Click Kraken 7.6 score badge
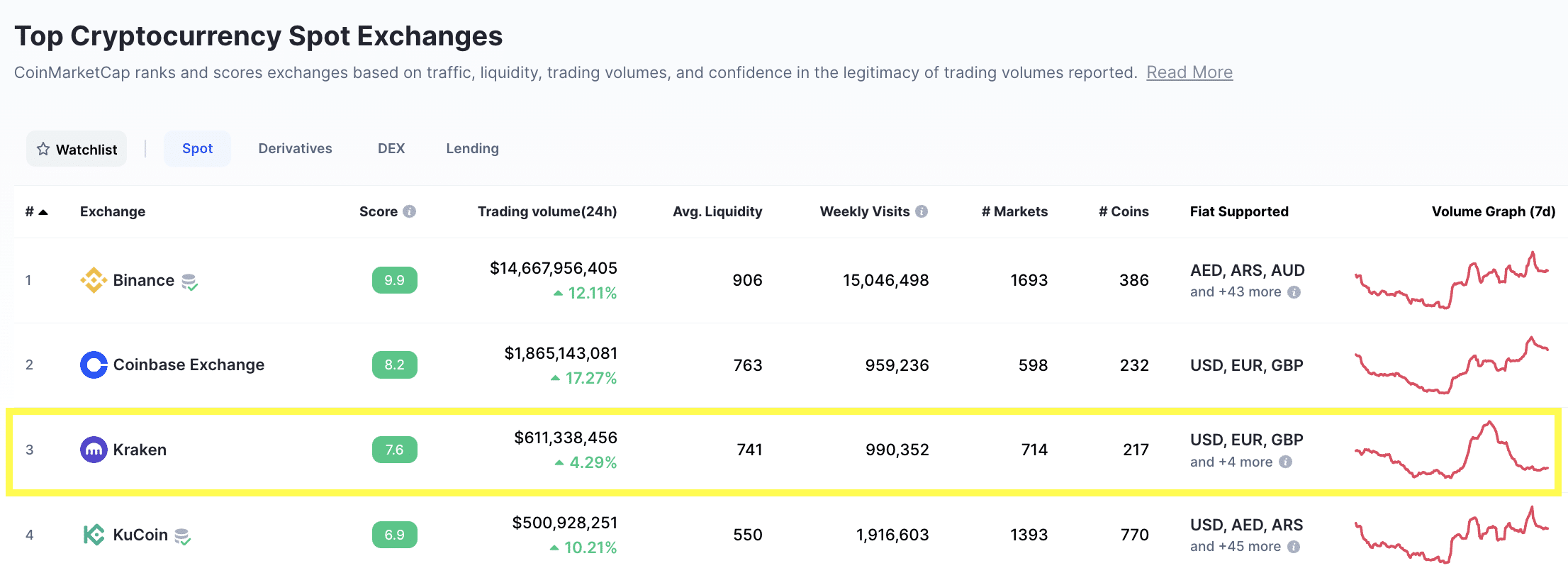The height and width of the screenshot is (573, 1568). point(395,450)
